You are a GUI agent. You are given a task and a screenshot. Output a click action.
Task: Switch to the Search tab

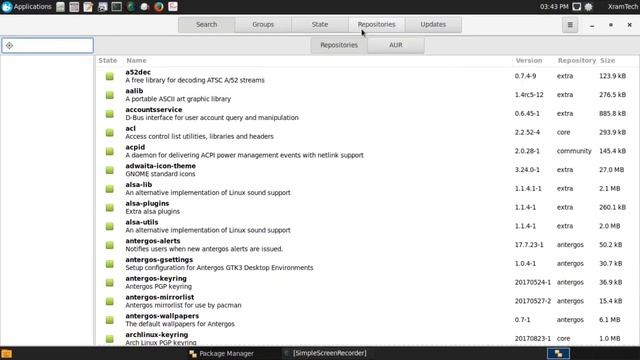[x=207, y=24]
